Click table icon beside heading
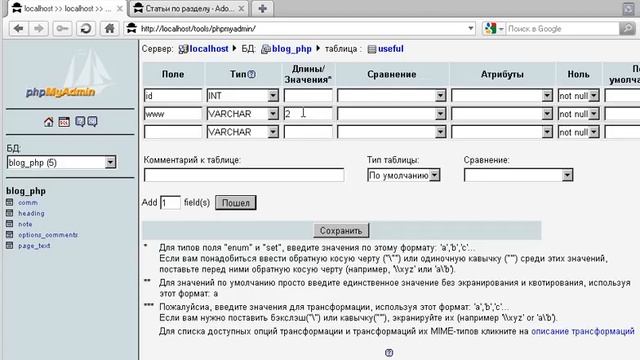Screen dimensions: 640x360 [x=10, y=213]
